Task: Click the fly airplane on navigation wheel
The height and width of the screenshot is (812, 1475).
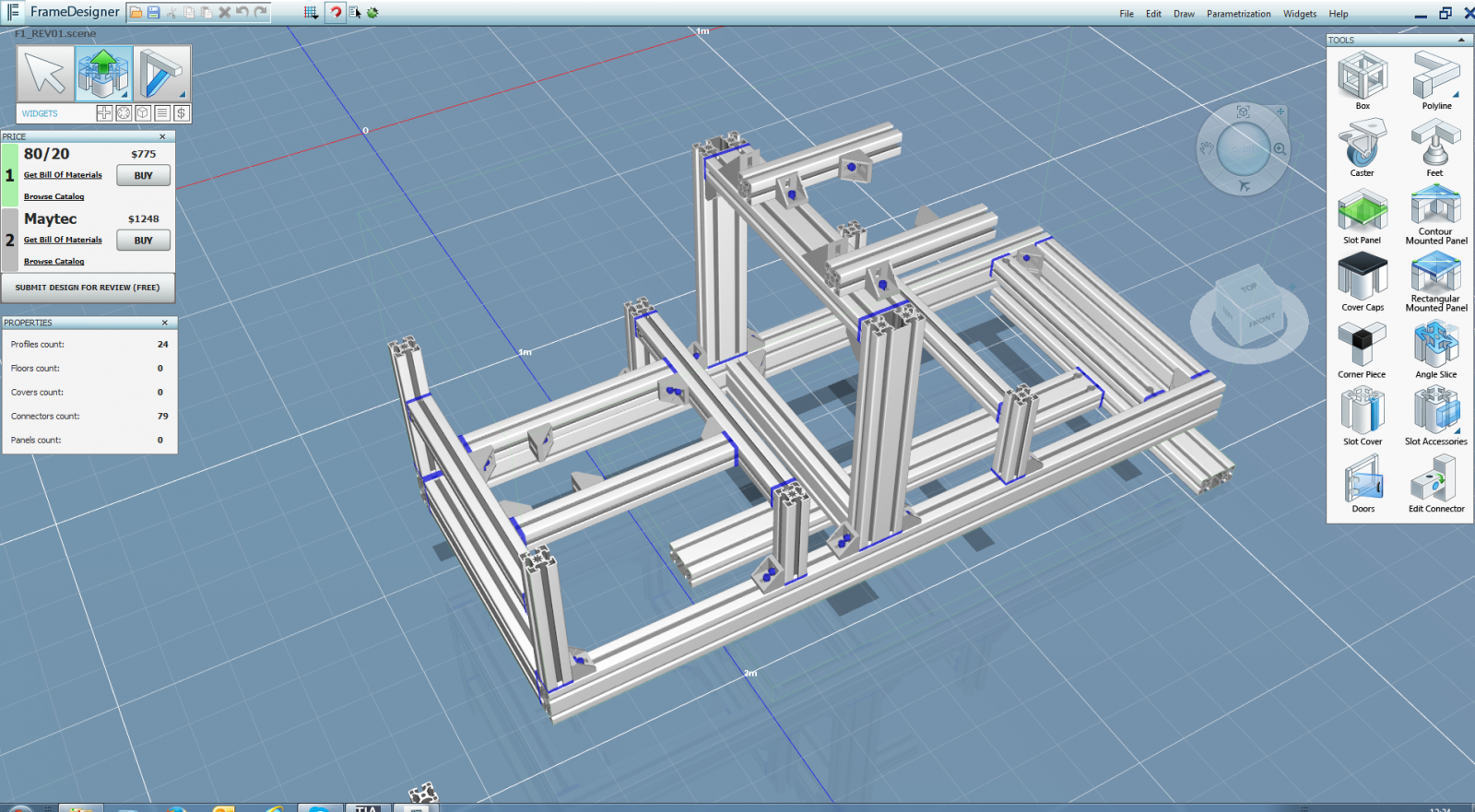Action: point(1244,186)
